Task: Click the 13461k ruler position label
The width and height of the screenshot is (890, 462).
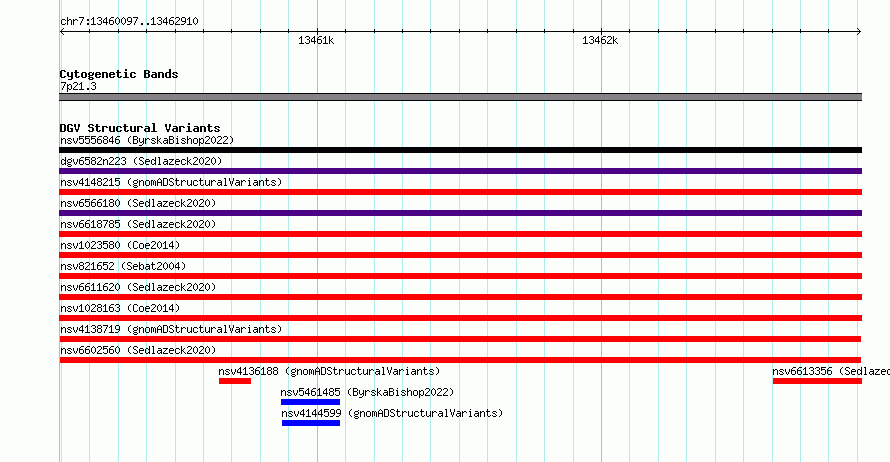Action: [316, 40]
